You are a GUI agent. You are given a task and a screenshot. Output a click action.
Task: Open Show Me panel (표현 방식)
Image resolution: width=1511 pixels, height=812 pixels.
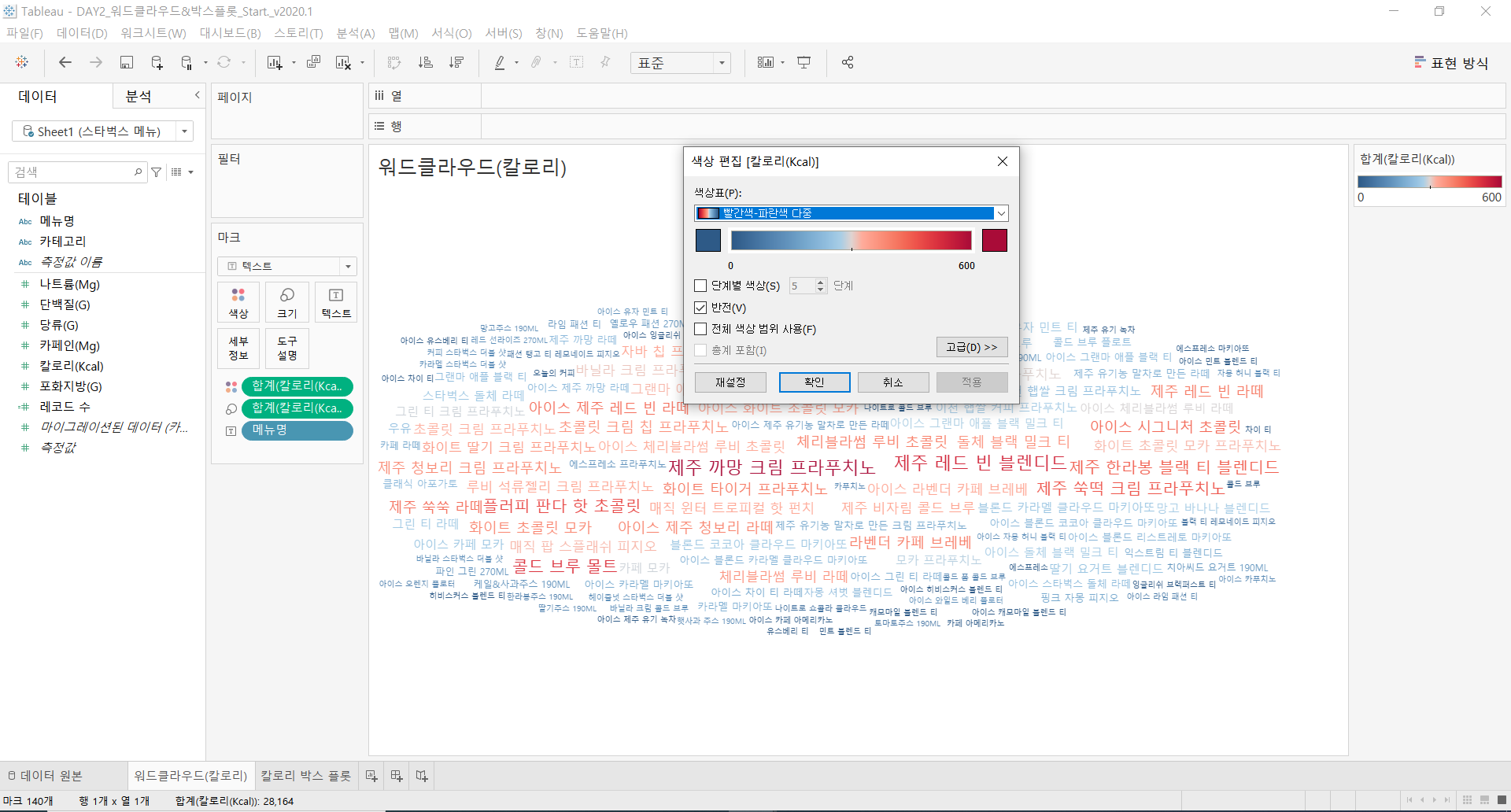tap(1451, 63)
